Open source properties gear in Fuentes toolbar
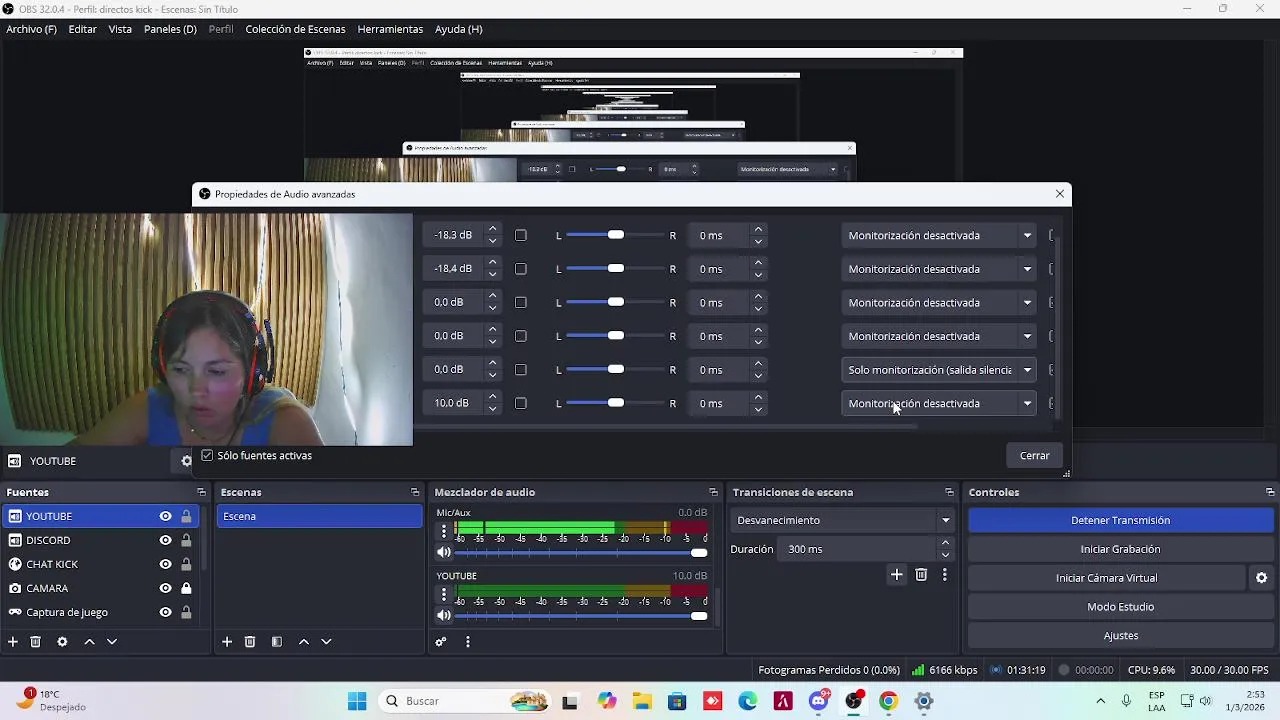This screenshot has width=1280, height=720. pyautogui.click(x=62, y=642)
